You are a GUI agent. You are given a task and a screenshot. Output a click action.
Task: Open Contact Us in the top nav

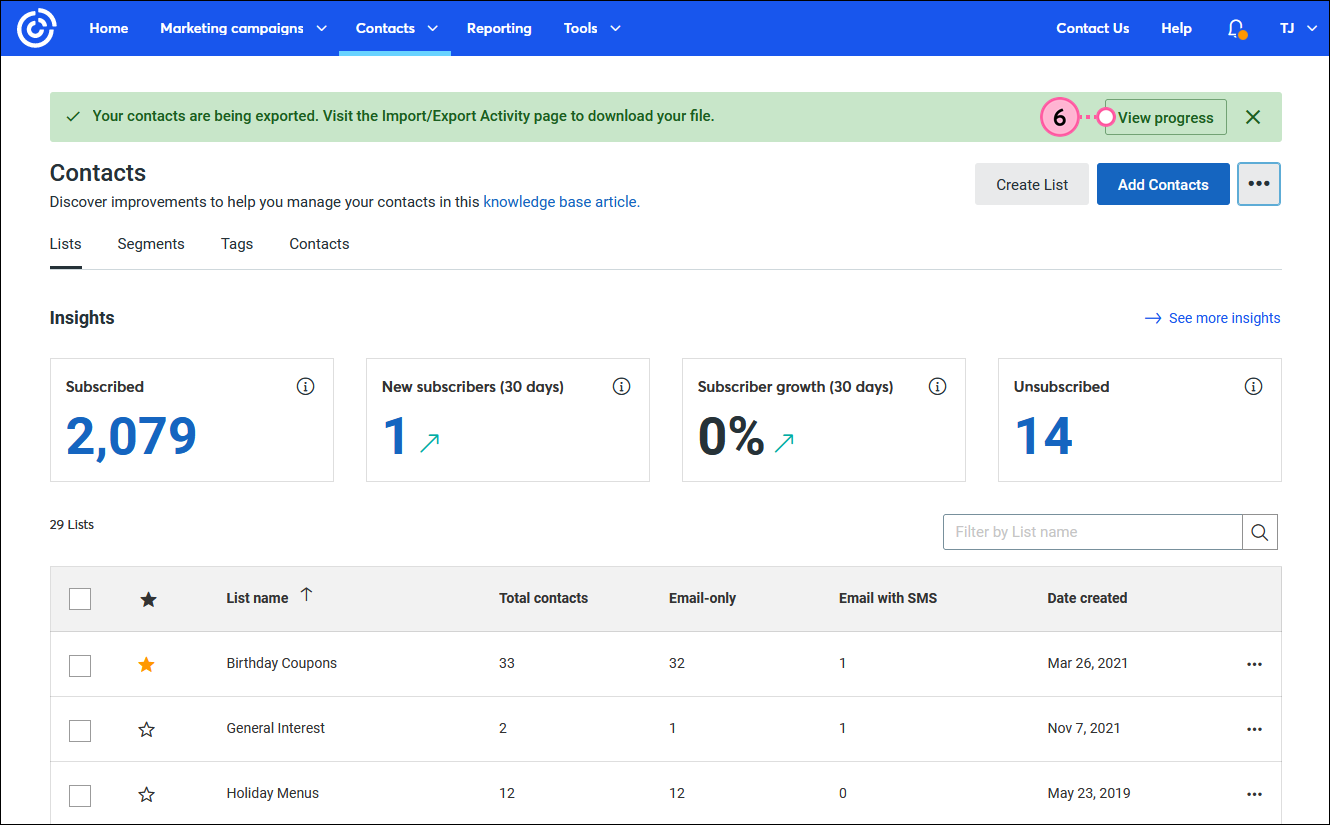click(x=1092, y=28)
